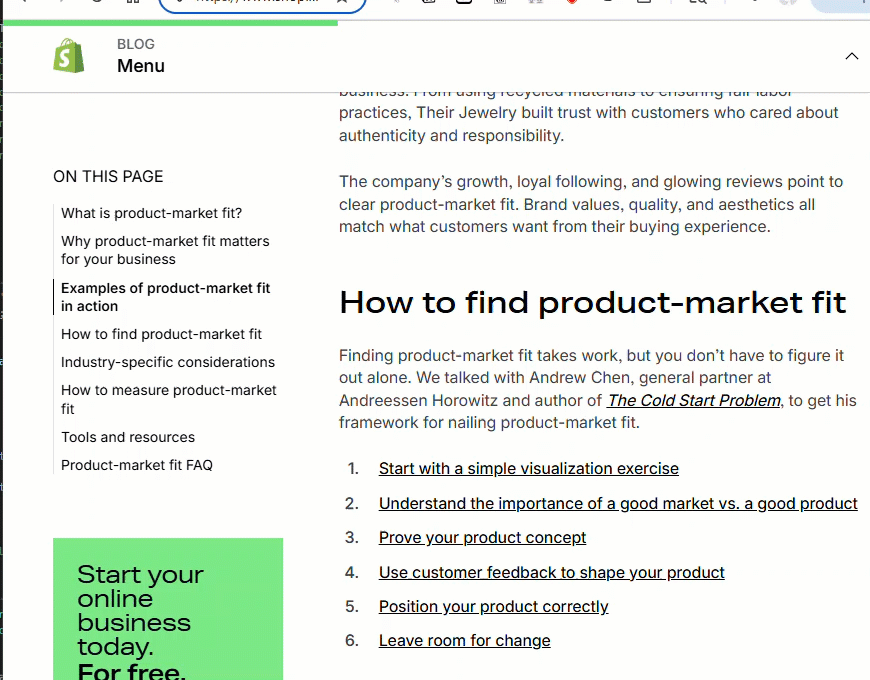Collapse the Menu chevron arrow
870x680 pixels.
851,56
